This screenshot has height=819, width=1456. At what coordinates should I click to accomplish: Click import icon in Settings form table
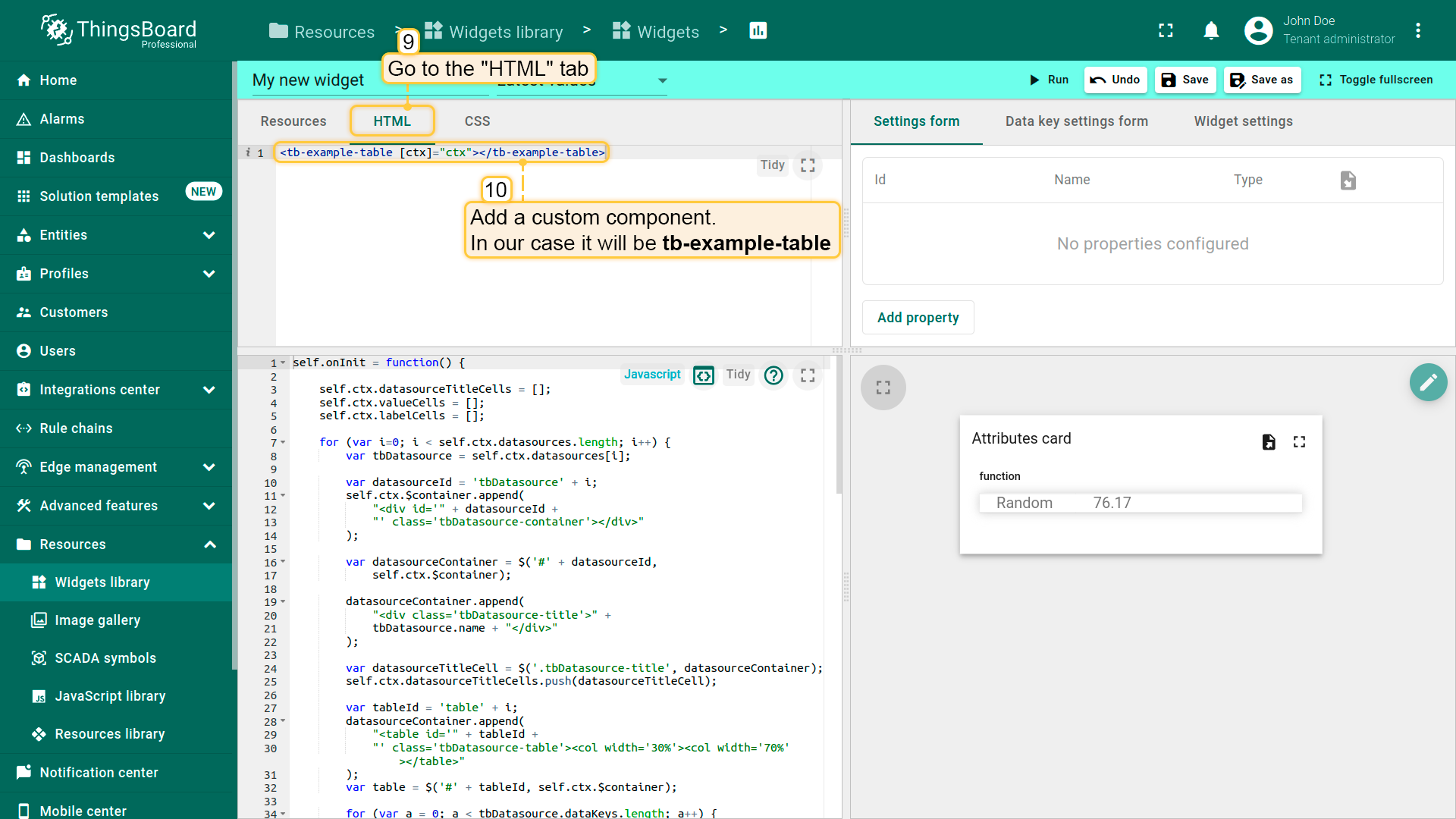(x=1348, y=180)
